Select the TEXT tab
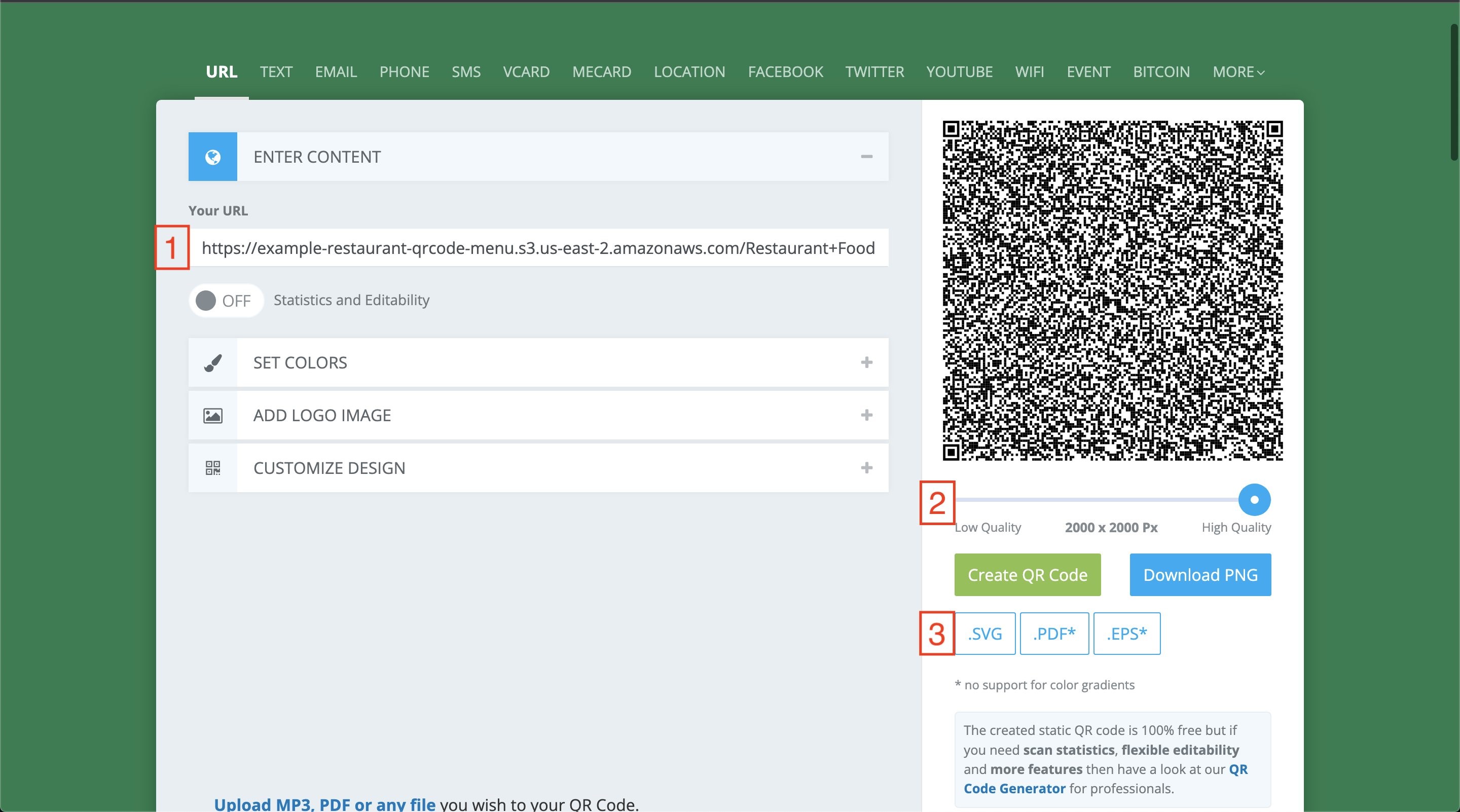1460x812 pixels. point(277,72)
